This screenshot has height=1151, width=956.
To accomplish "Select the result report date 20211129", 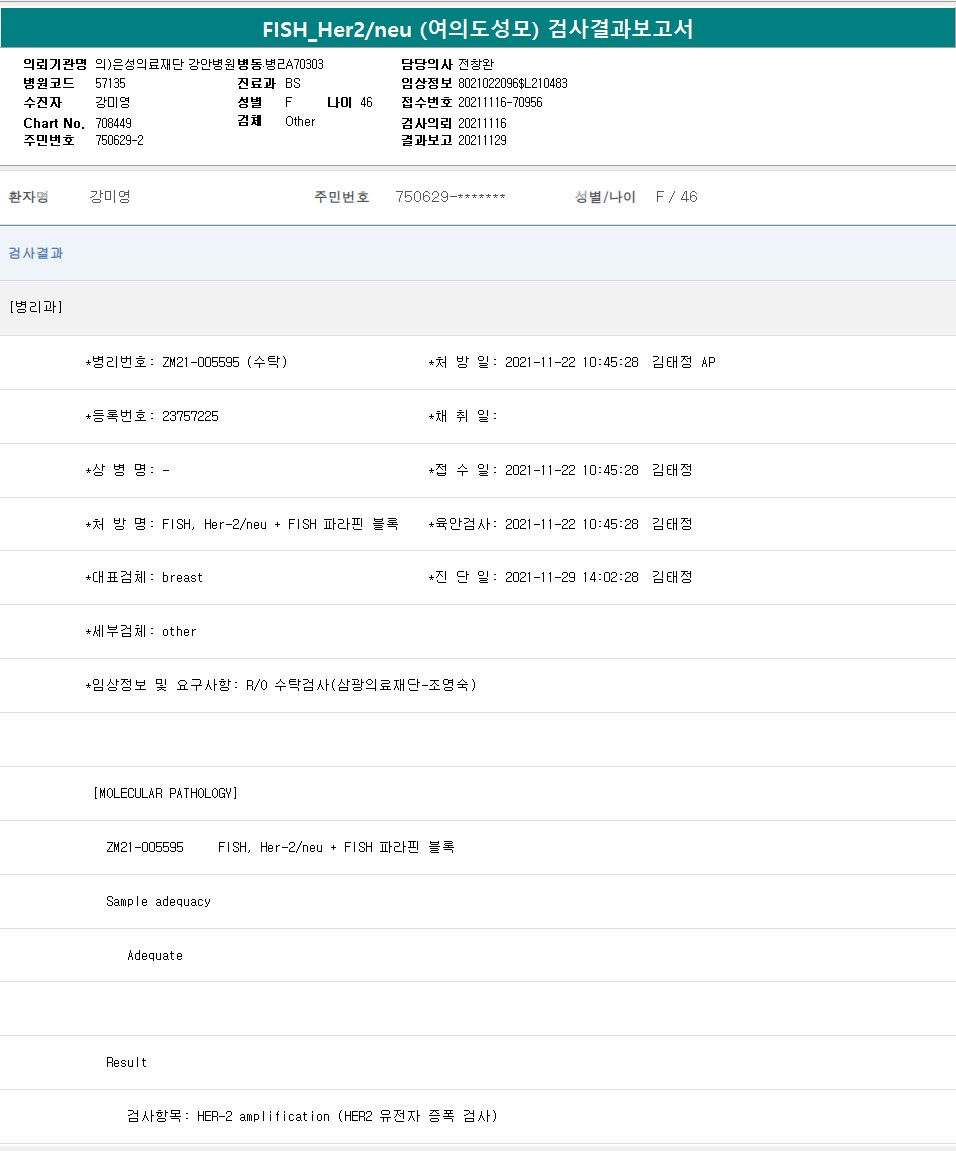I will point(482,141).
